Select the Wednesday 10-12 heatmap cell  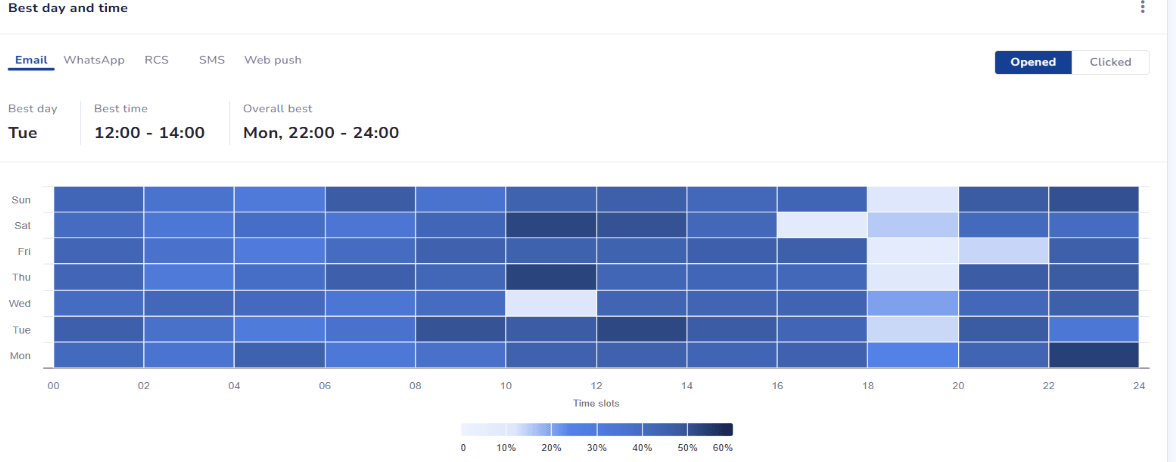coord(551,303)
